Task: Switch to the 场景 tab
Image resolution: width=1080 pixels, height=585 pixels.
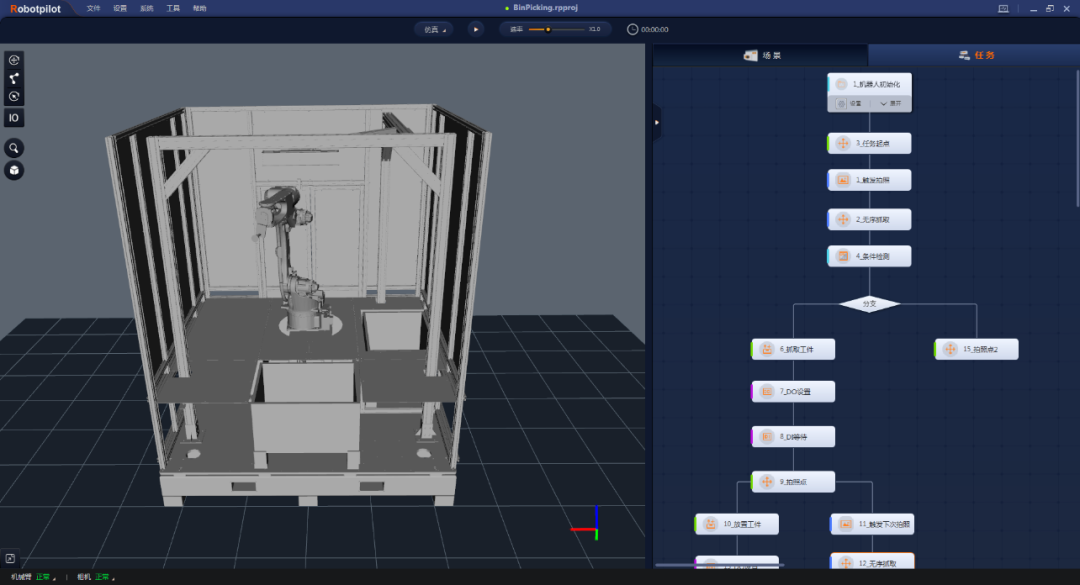Action: pos(761,55)
